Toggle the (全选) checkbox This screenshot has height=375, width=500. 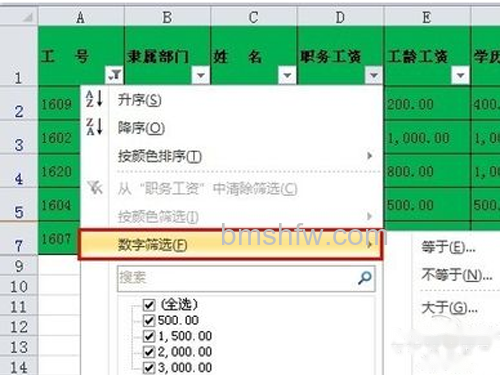pos(149,304)
